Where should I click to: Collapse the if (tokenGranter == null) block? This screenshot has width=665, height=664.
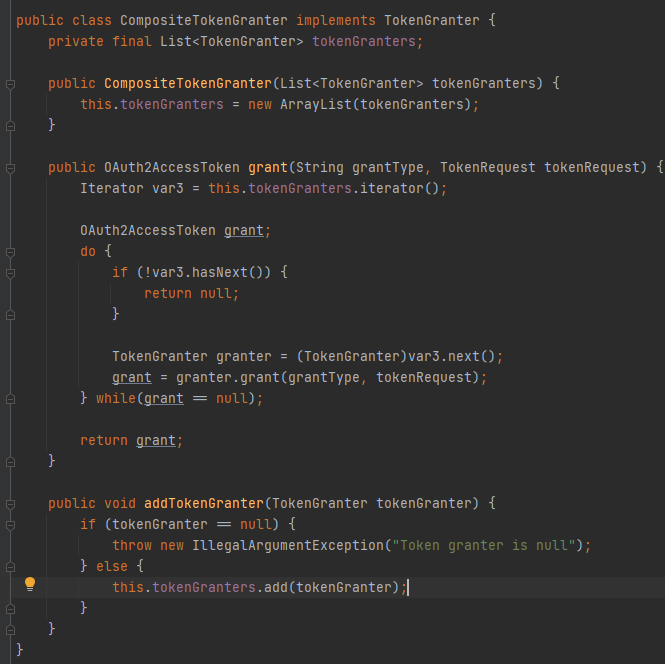coord(11,525)
